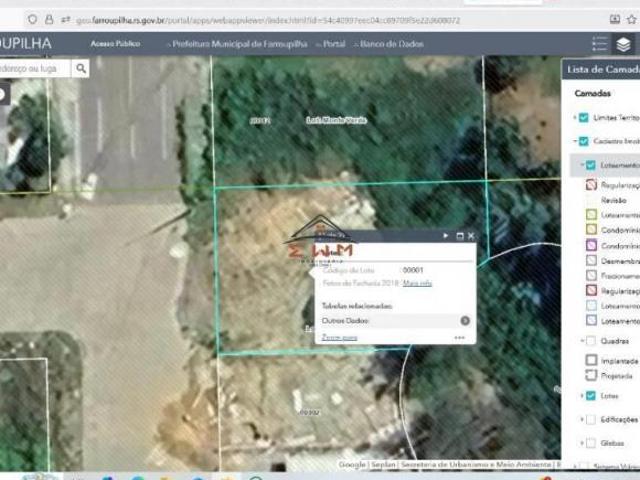The height and width of the screenshot is (480, 640).
Task: Click the tan Condomínio legend swatch
Action: pos(591,229)
